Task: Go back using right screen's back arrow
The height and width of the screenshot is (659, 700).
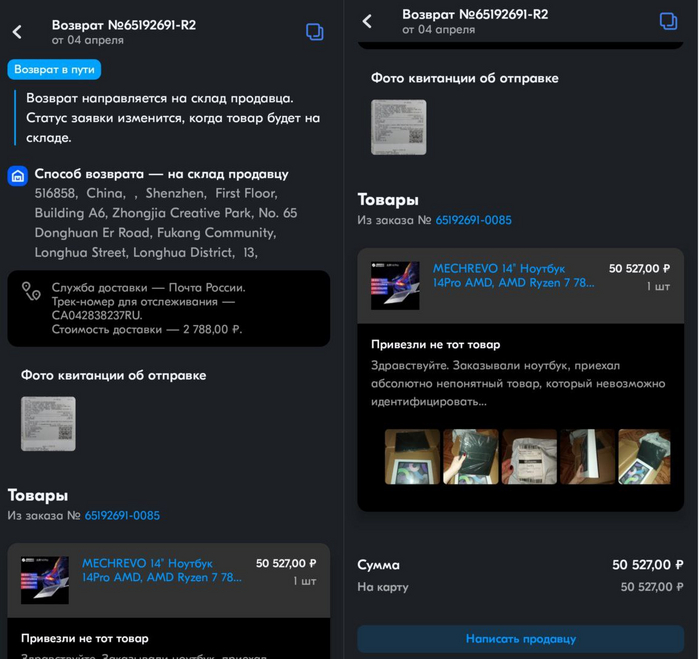Action: (367, 21)
